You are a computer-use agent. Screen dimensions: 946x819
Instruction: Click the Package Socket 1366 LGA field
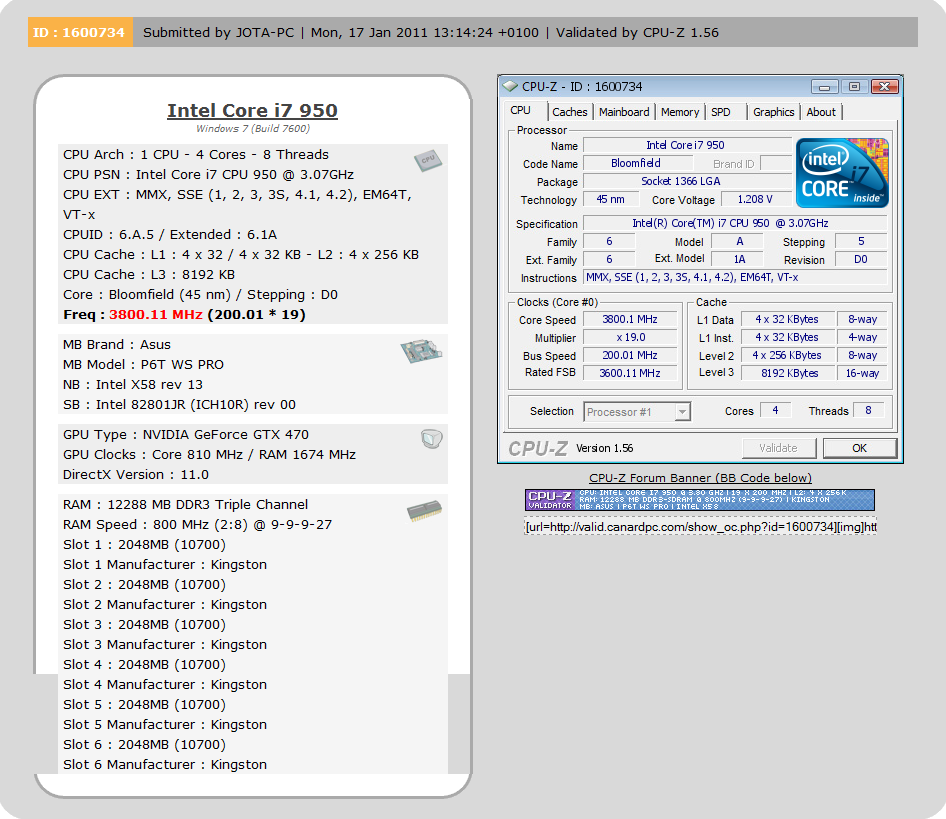(687, 182)
